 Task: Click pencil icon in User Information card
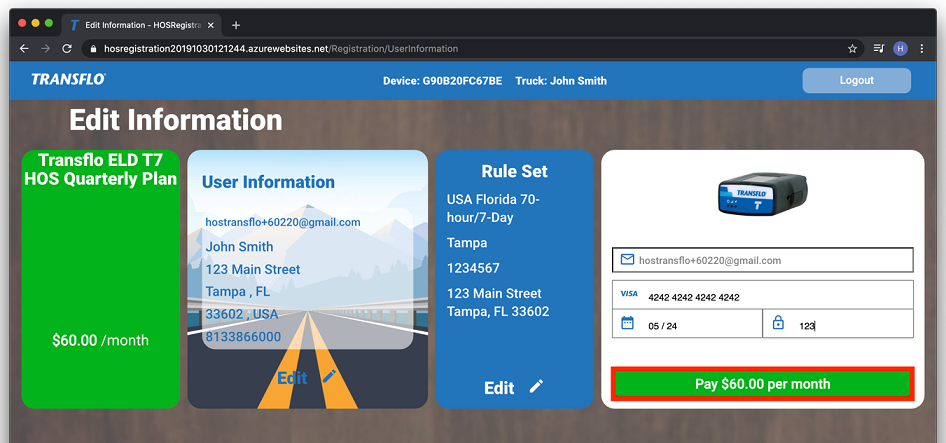click(329, 377)
